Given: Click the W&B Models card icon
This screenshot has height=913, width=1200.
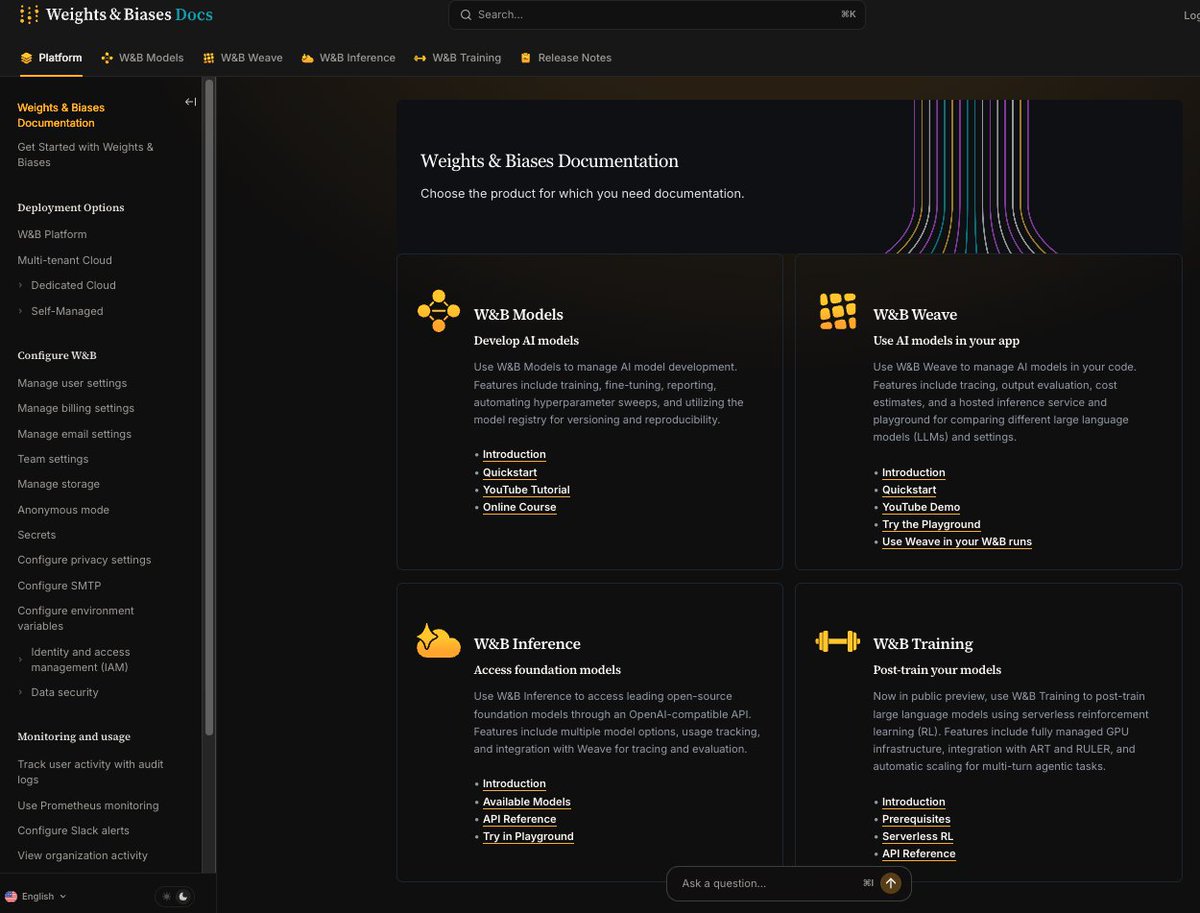Looking at the screenshot, I should click(438, 311).
